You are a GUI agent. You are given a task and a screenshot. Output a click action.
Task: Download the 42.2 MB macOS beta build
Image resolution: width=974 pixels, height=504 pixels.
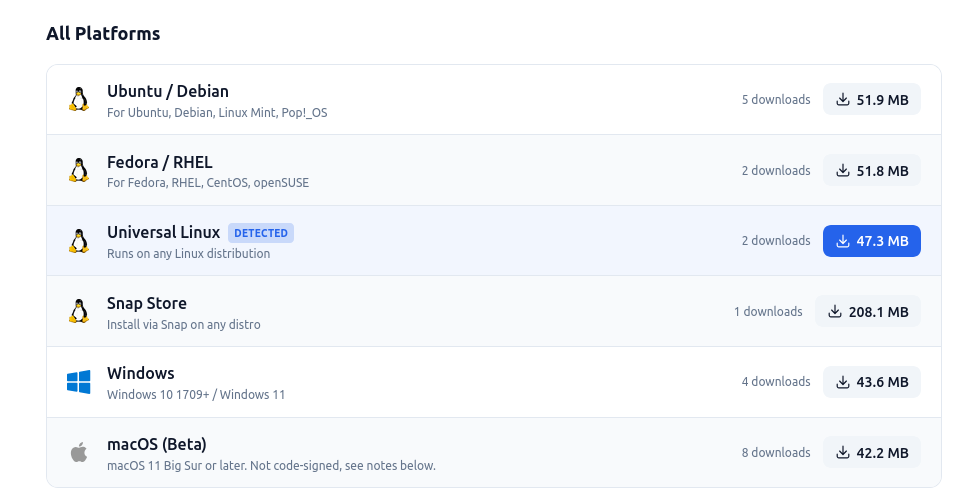[871, 453]
